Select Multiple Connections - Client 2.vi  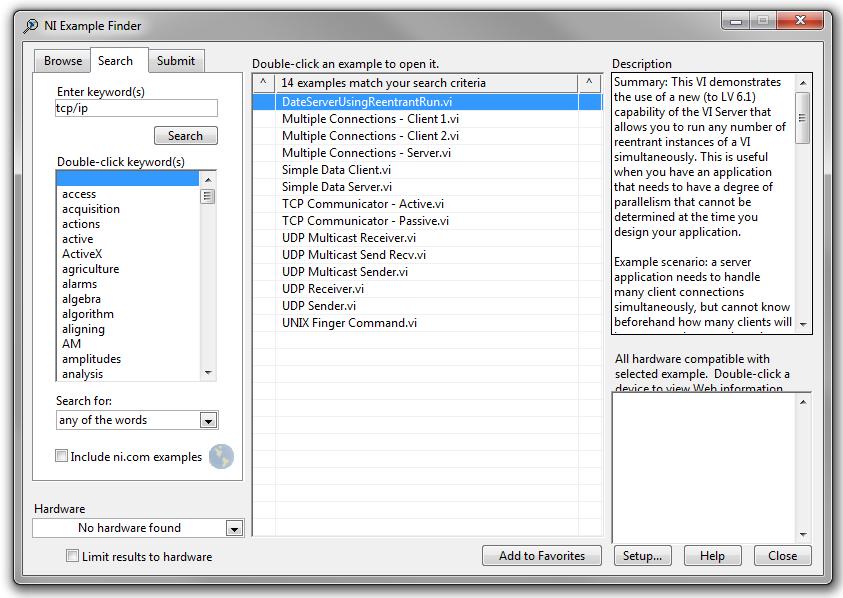tap(427, 136)
